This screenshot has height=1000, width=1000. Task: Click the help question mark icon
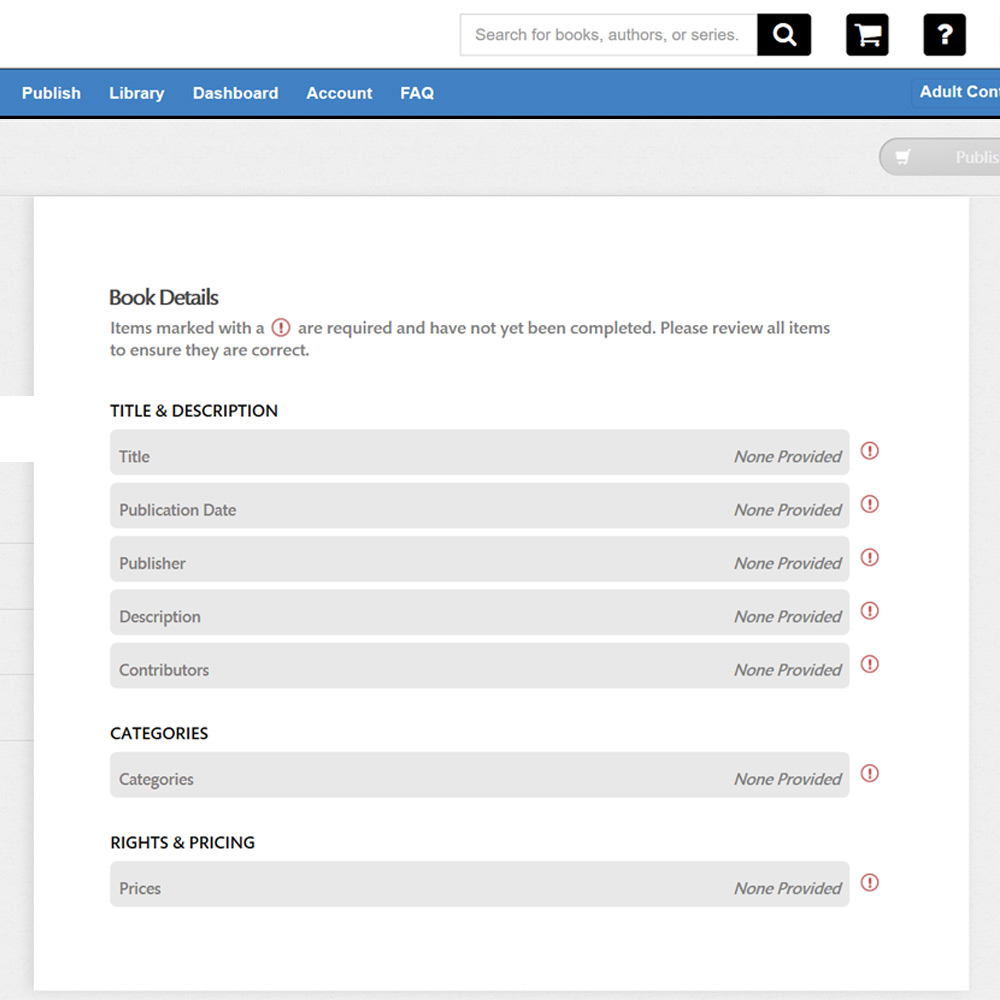pos(944,35)
